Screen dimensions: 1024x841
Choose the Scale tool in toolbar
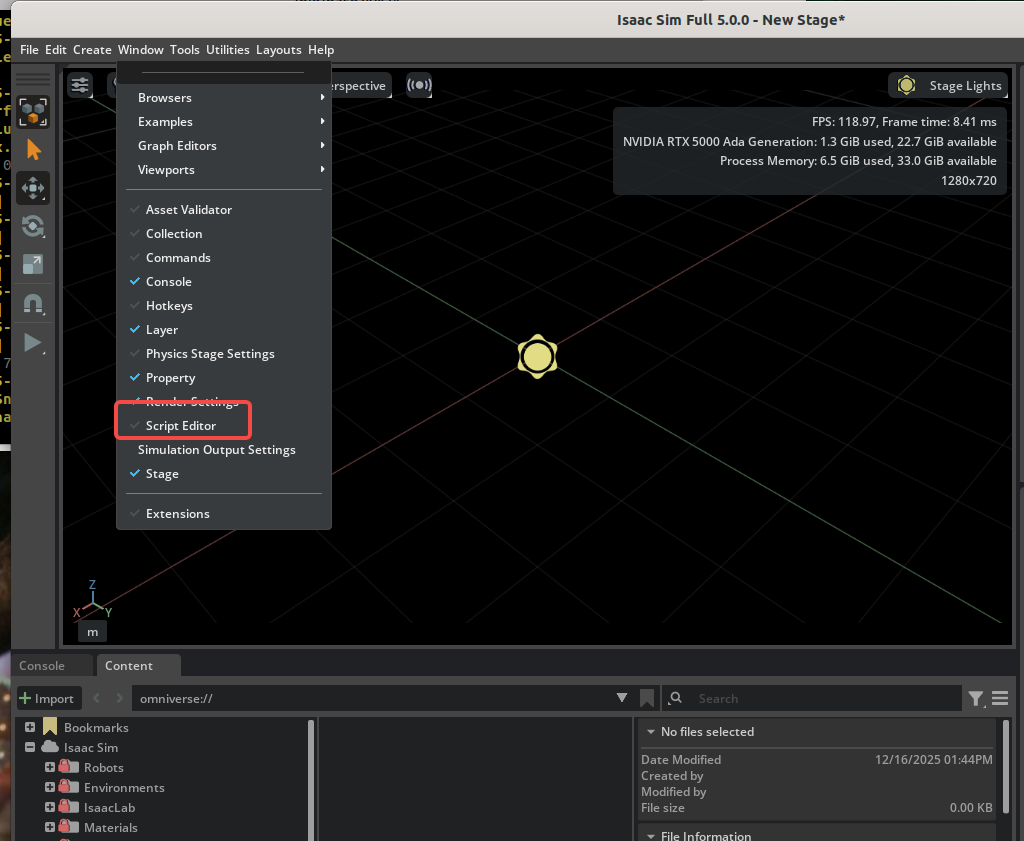(x=33, y=264)
